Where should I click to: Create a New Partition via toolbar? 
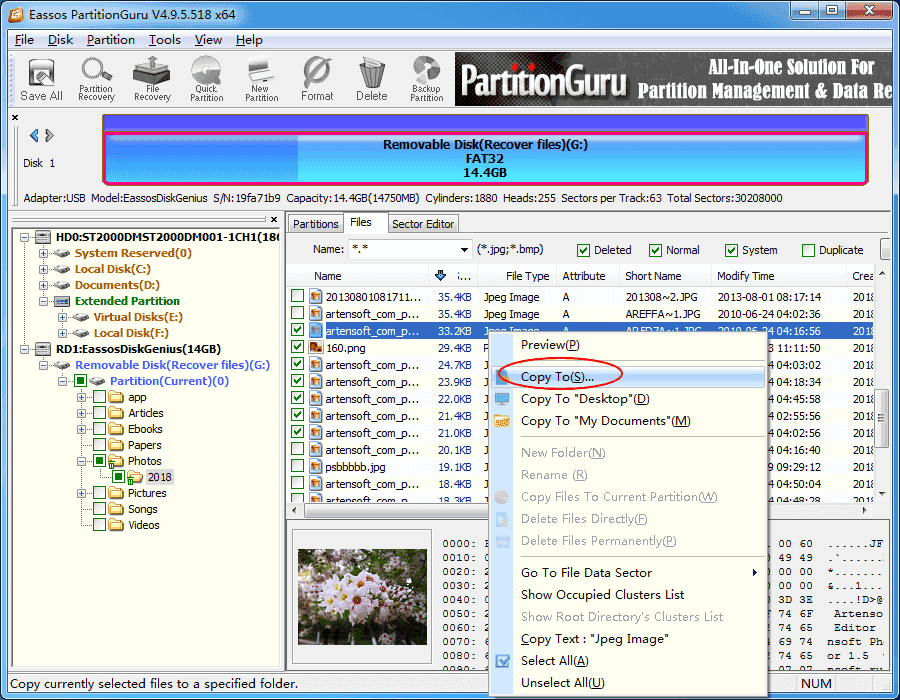click(262, 80)
